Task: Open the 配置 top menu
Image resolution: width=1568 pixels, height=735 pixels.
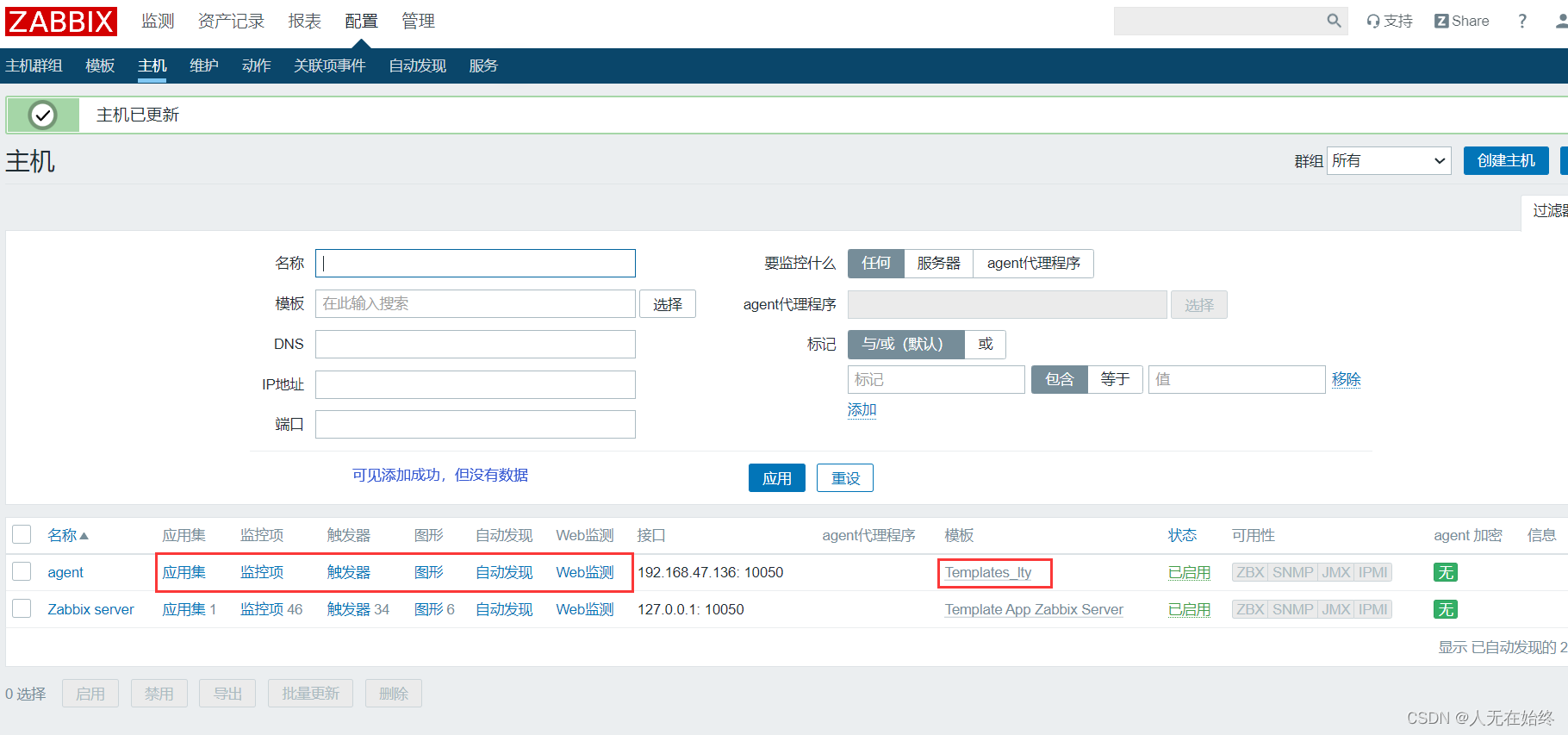Action: [361, 22]
